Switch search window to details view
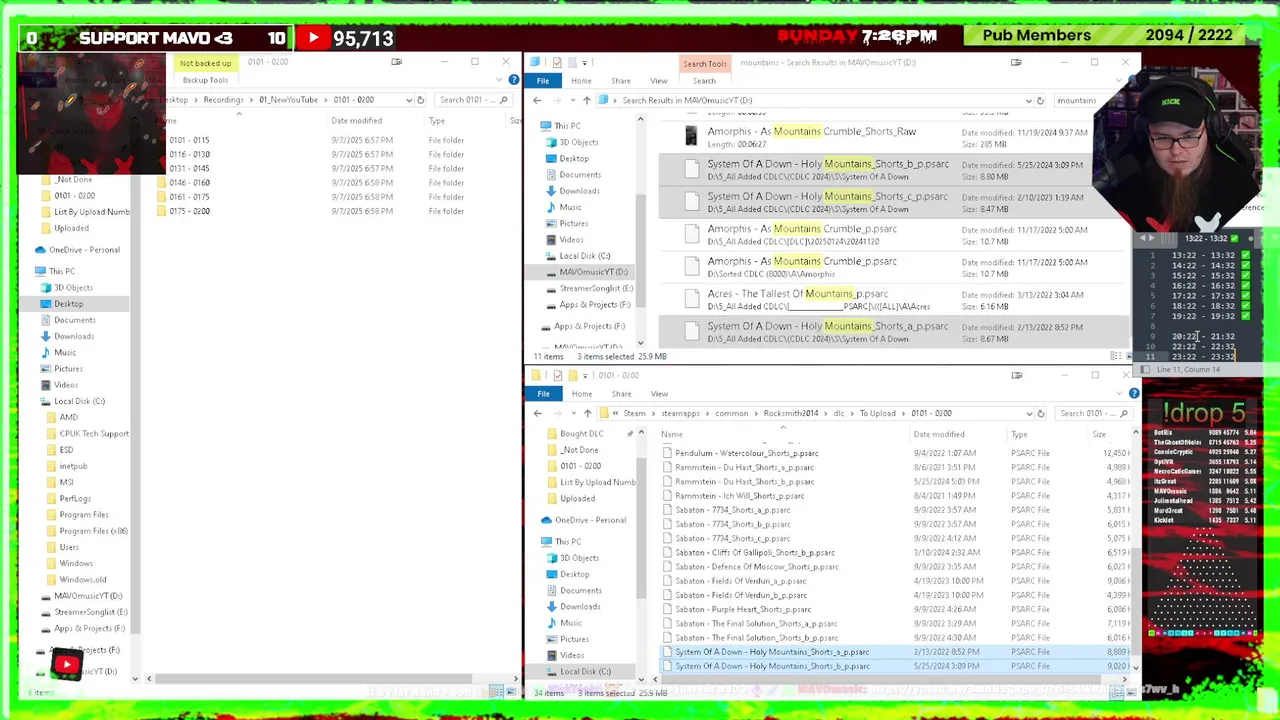Viewport: 1280px width, 720px height. (1116, 356)
